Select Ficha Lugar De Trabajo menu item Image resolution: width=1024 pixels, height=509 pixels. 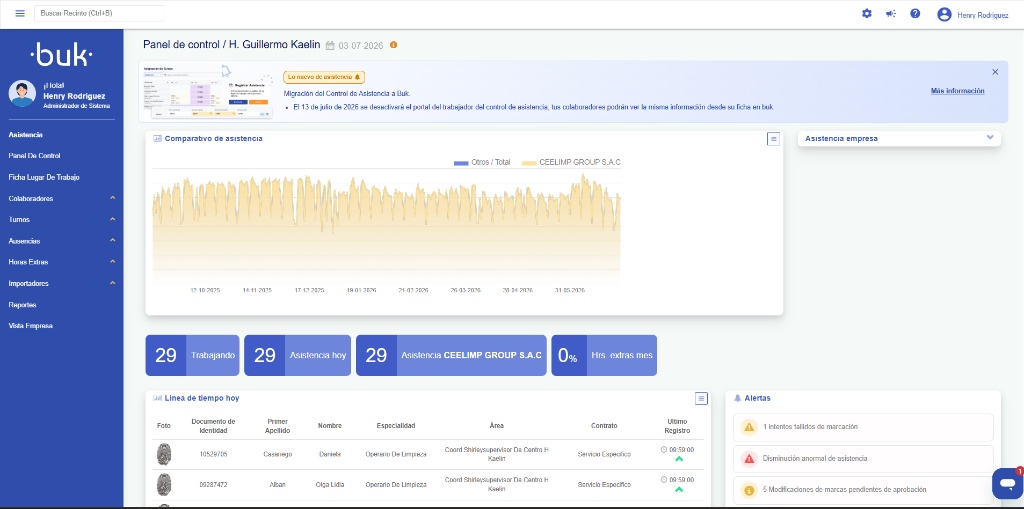point(44,177)
